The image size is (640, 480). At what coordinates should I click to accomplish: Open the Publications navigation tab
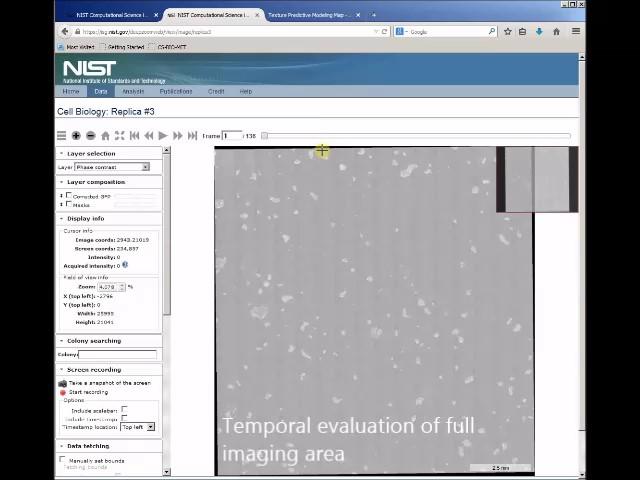pyautogui.click(x=176, y=91)
